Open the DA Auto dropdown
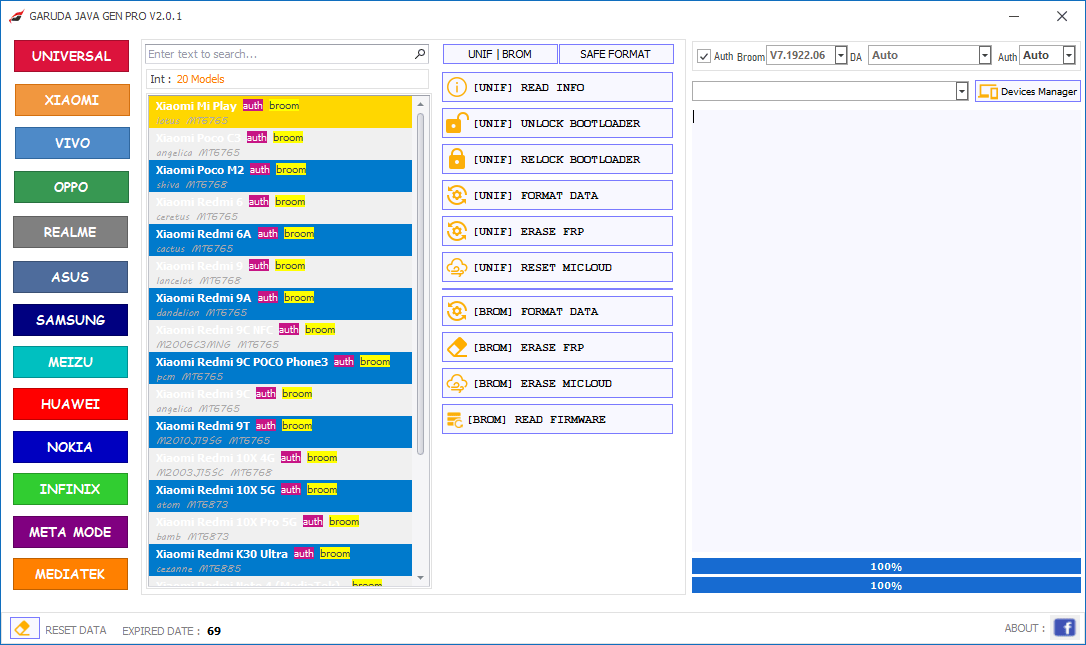This screenshot has height=645, width=1086. click(x=985, y=56)
